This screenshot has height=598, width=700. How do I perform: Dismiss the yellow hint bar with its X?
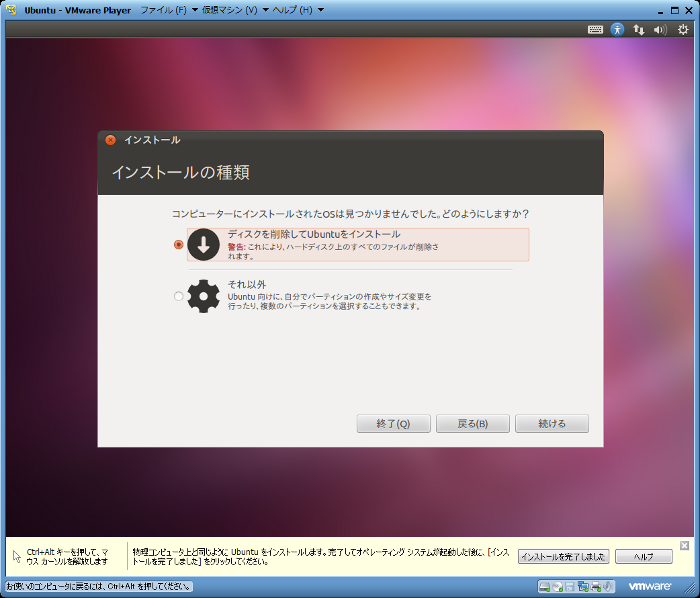tap(684, 545)
